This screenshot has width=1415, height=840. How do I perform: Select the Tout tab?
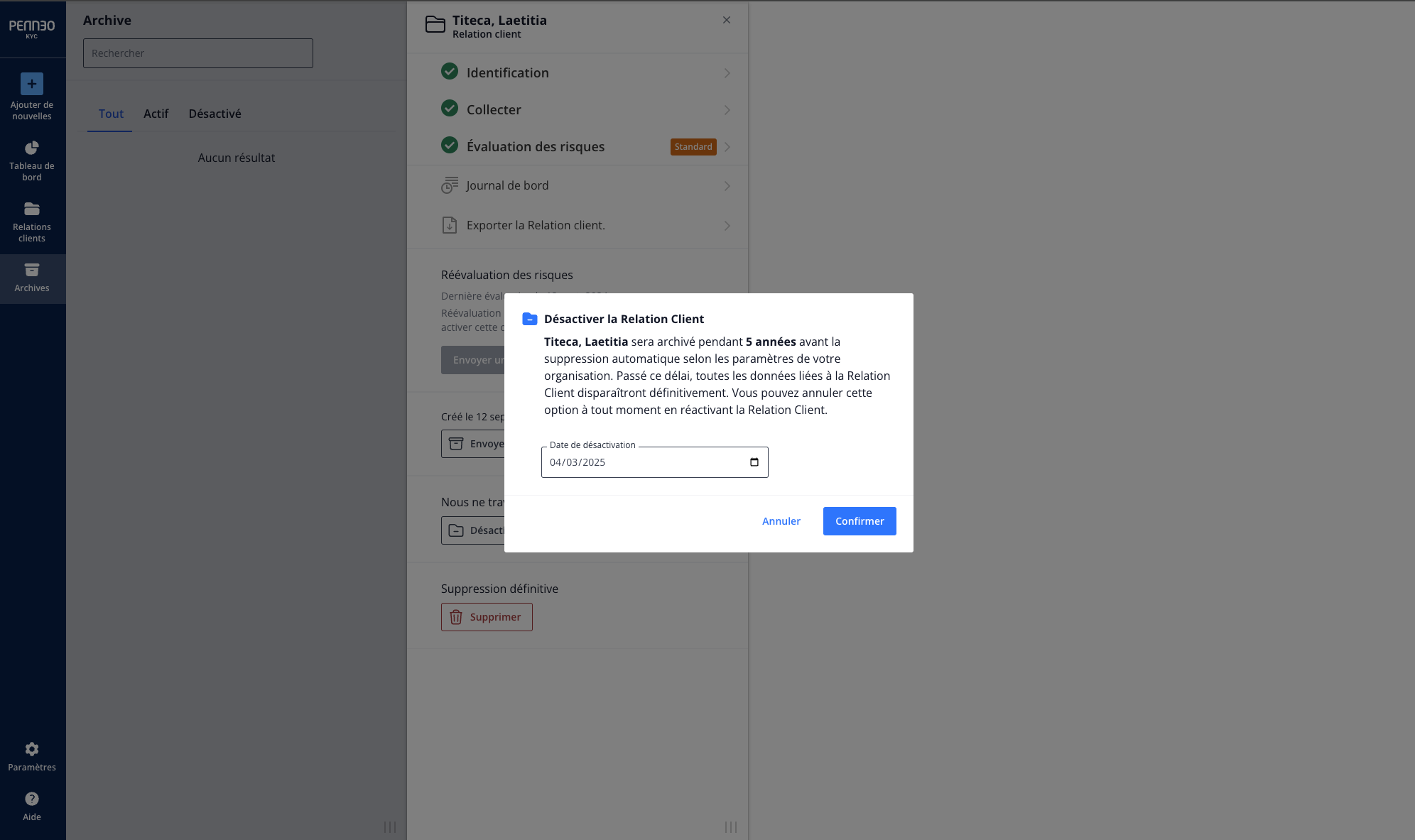coord(111,114)
